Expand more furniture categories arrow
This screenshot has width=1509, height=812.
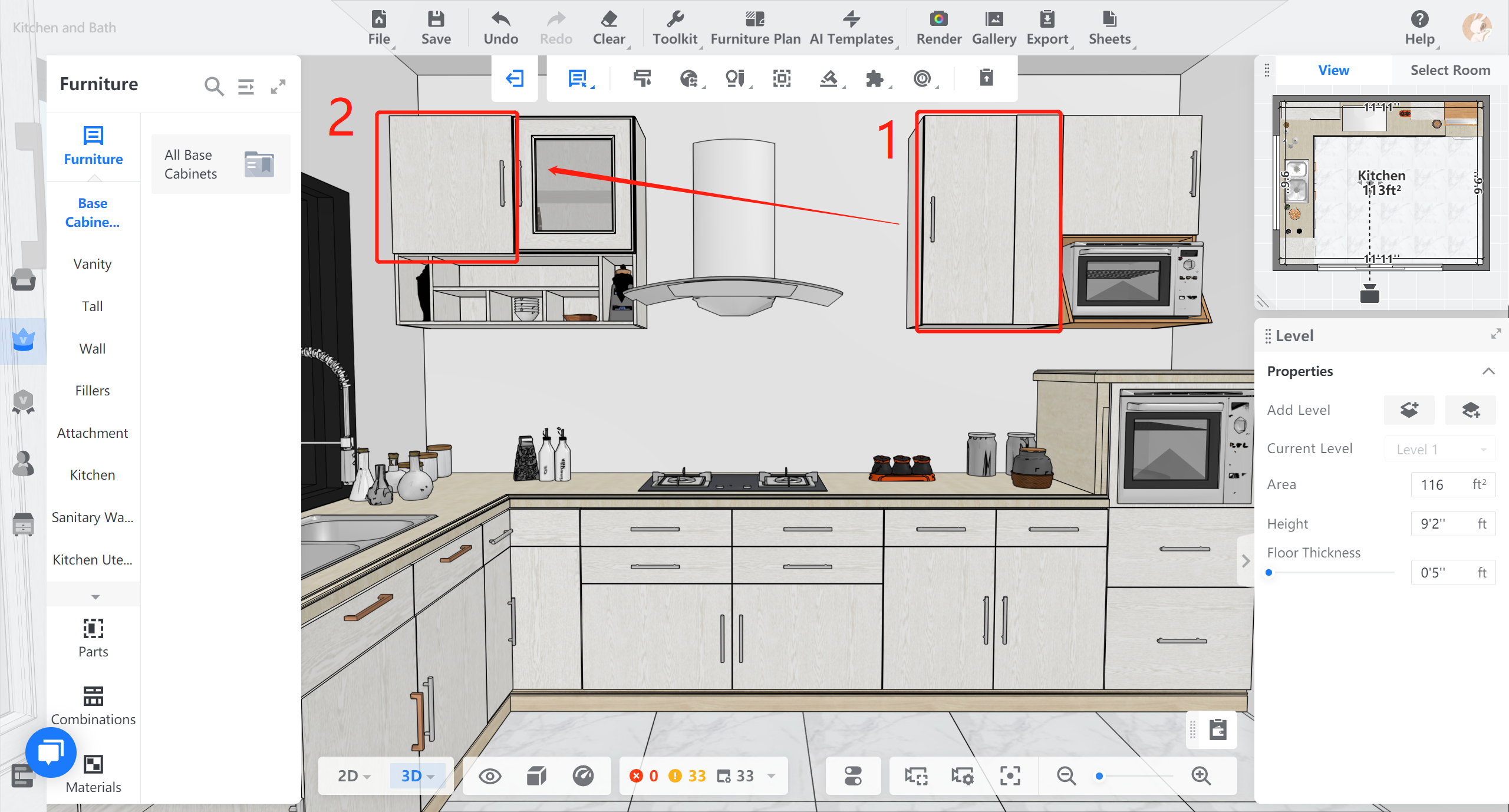coord(95,597)
